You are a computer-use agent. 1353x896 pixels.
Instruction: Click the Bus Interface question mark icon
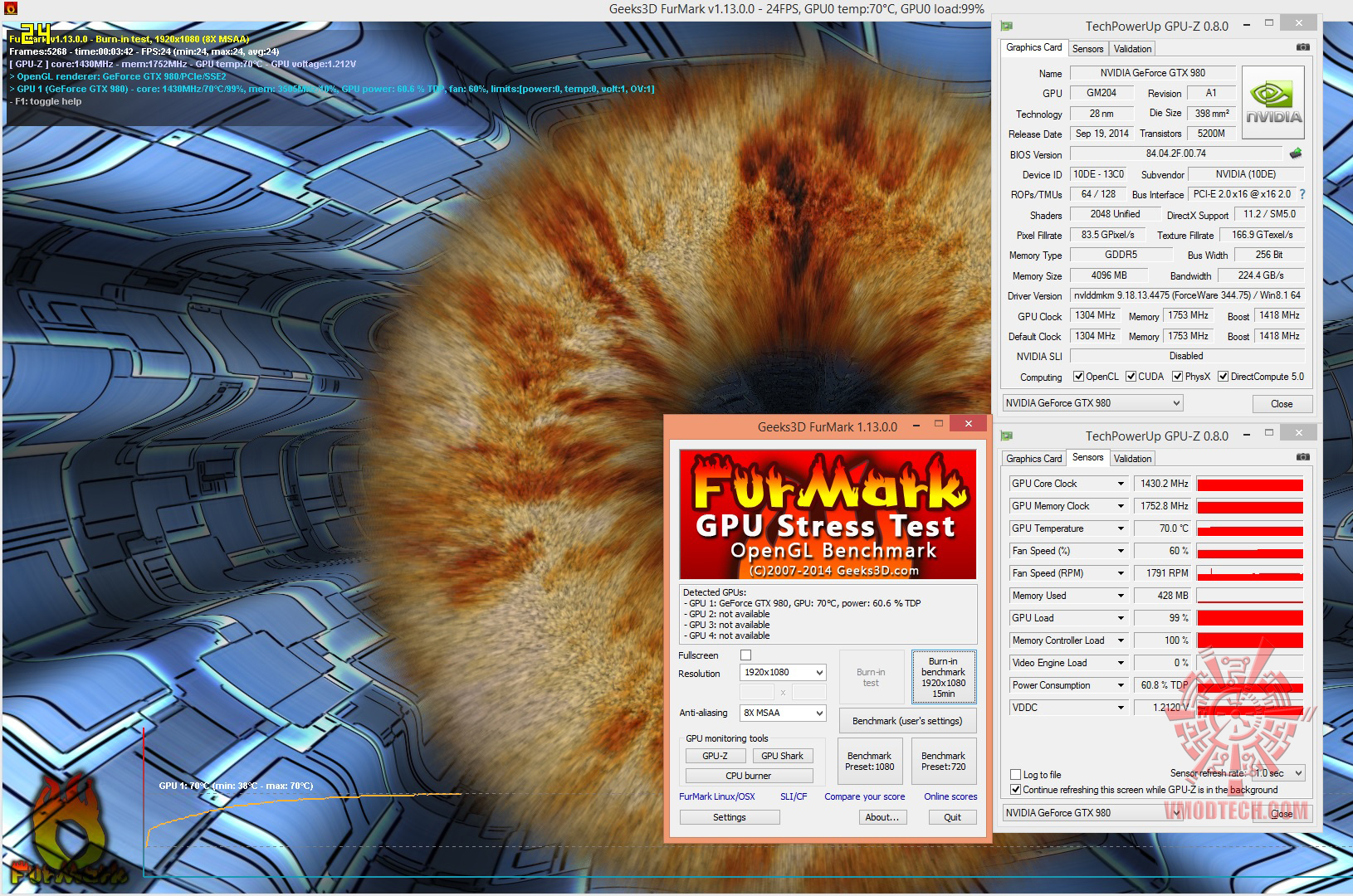tap(1302, 194)
